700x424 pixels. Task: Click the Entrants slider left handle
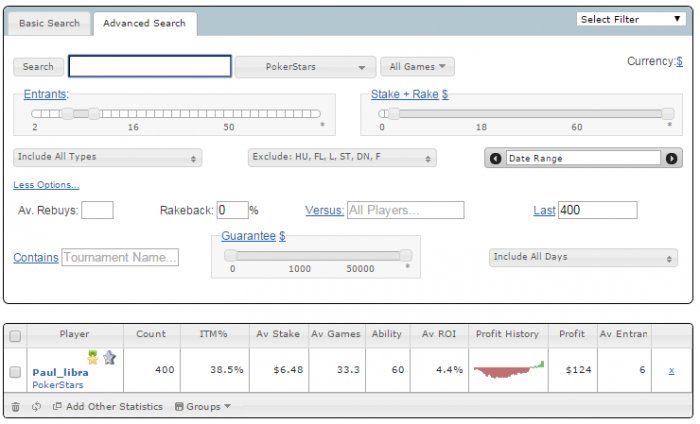[67, 113]
